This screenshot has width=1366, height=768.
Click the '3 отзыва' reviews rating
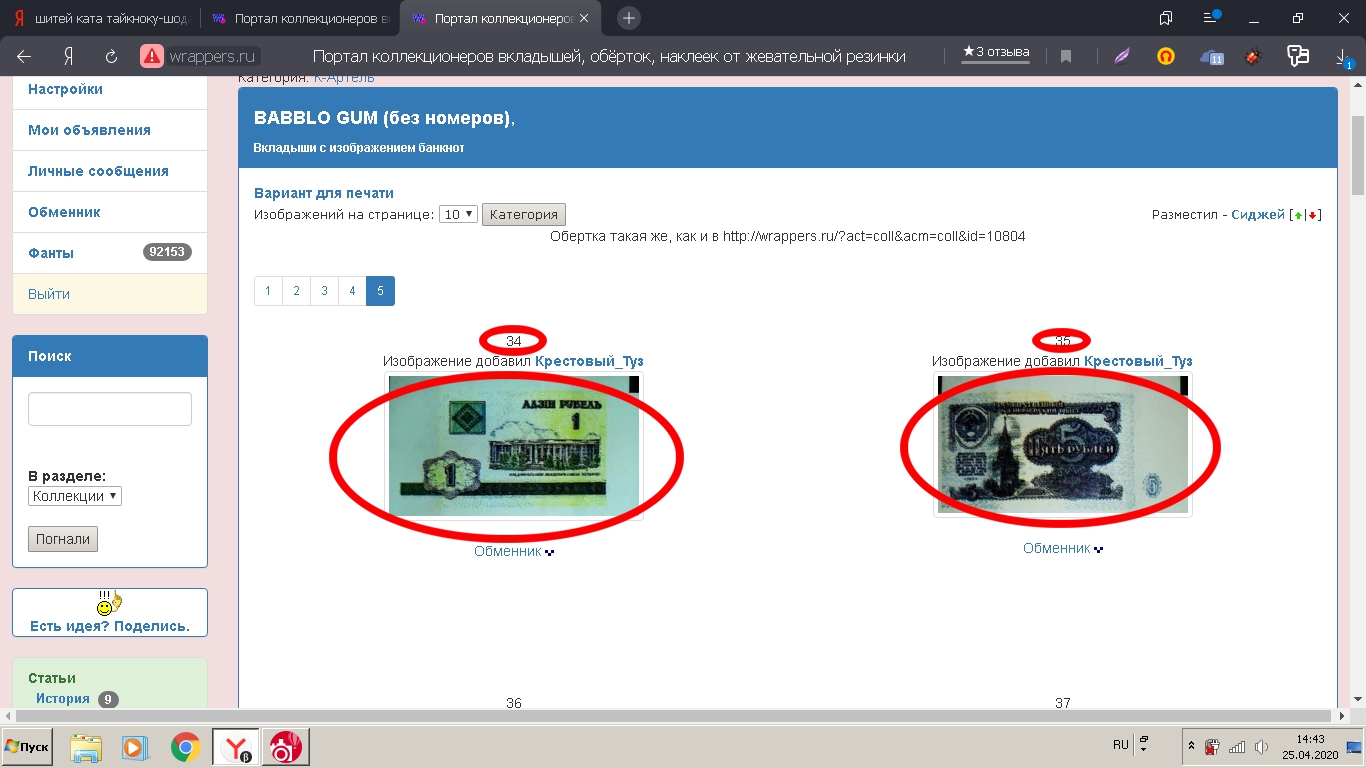(x=996, y=52)
